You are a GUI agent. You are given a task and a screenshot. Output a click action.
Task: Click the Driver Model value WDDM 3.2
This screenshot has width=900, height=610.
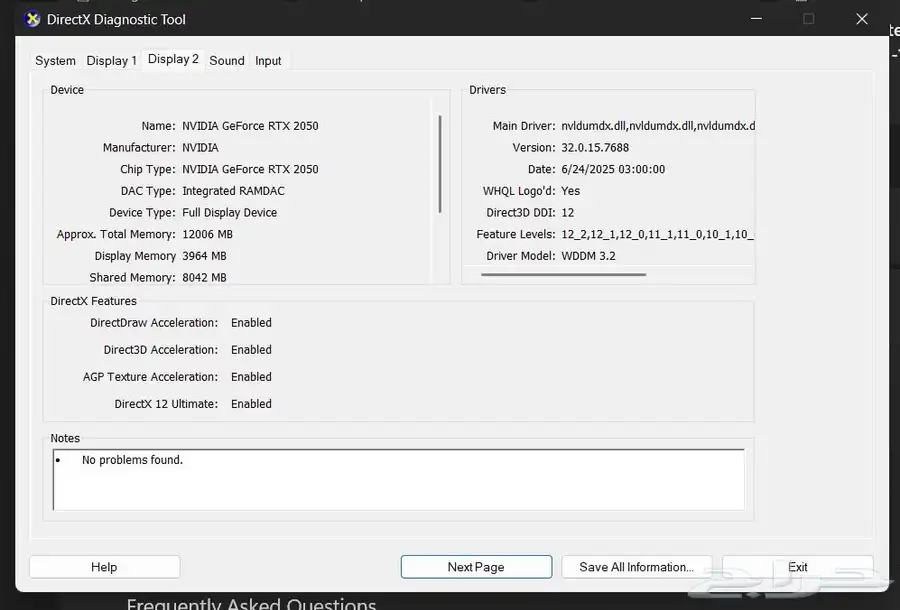(x=588, y=256)
